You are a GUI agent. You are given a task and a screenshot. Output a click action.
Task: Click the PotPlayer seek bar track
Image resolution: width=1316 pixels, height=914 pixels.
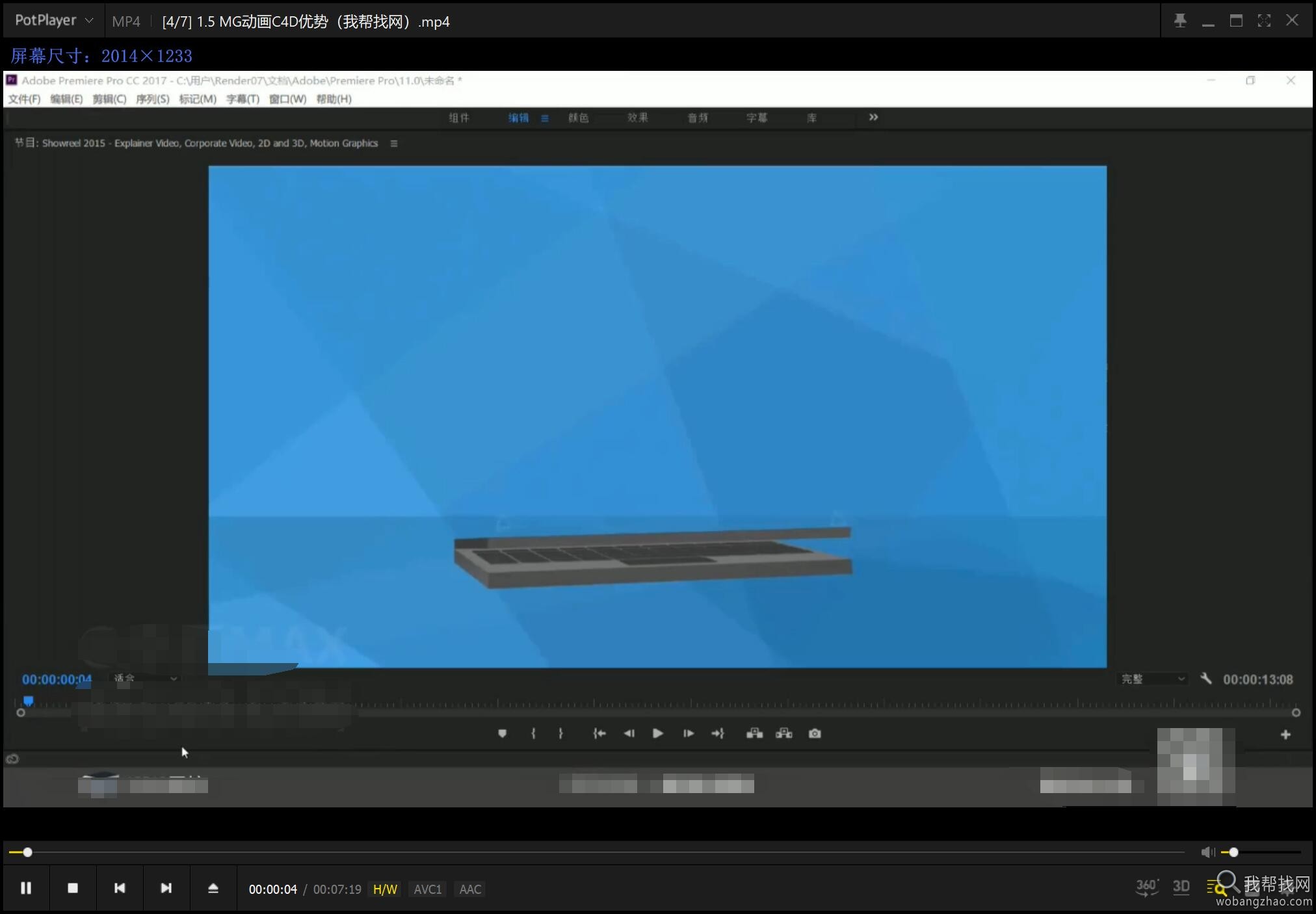pyautogui.click(x=597, y=852)
